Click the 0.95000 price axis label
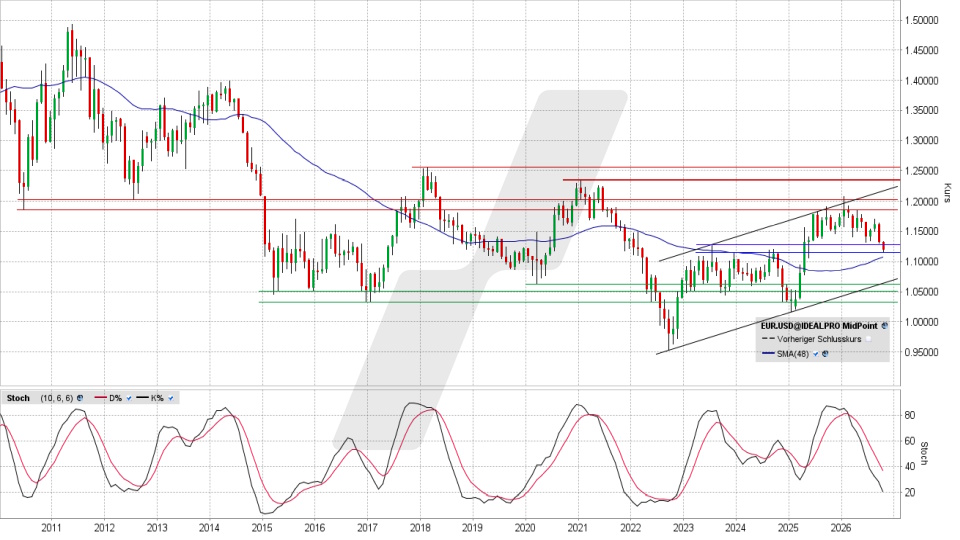960x540 pixels. (921, 352)
